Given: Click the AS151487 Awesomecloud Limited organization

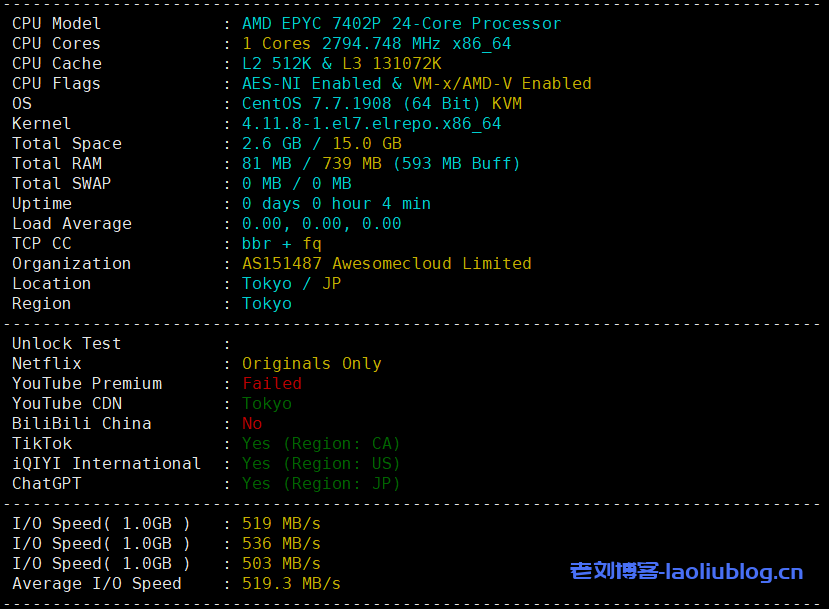Looking at the screenshot, I should [386, 263].
